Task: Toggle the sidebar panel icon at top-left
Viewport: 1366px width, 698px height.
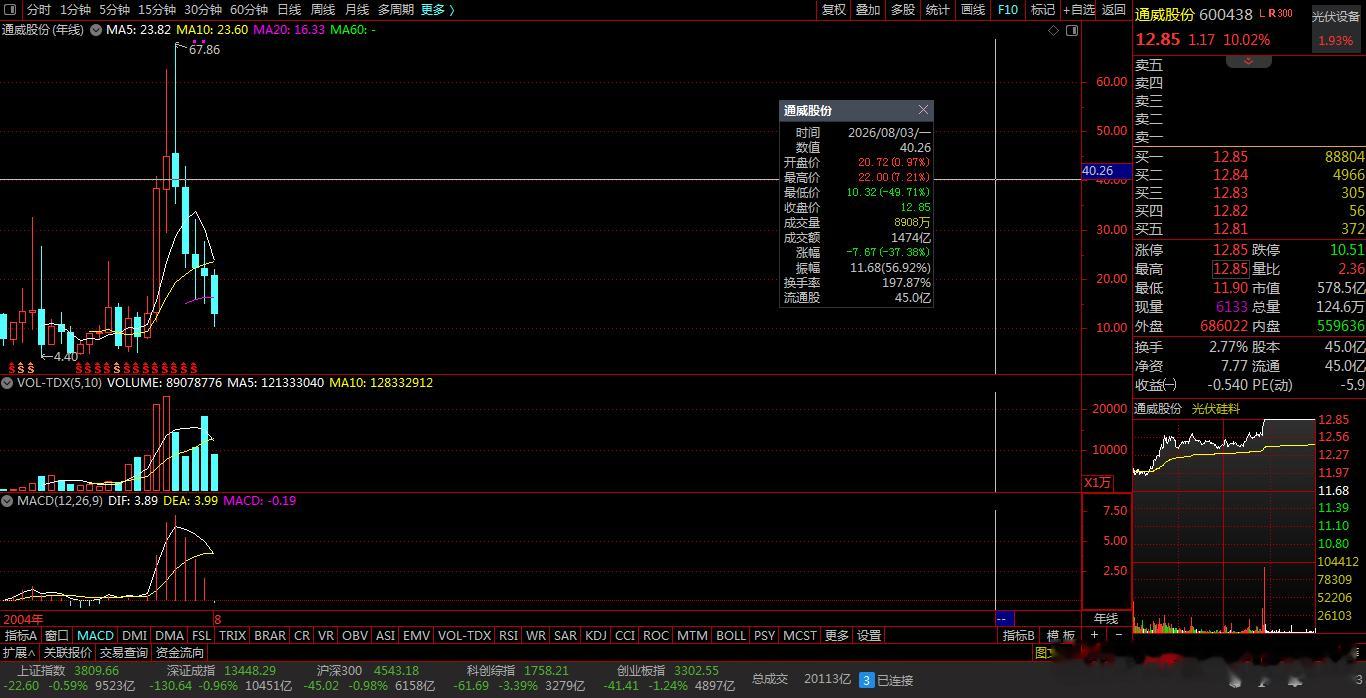Action: [12, 9]
